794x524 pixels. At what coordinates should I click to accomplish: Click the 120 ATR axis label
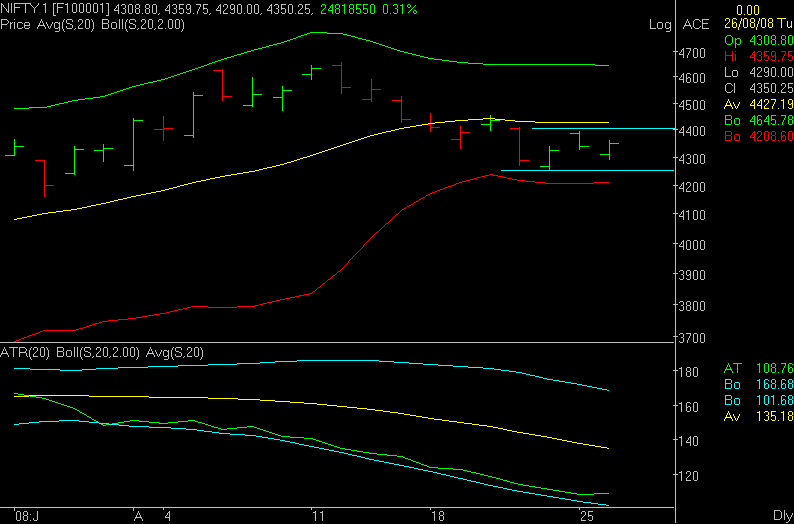pos(690,476)
